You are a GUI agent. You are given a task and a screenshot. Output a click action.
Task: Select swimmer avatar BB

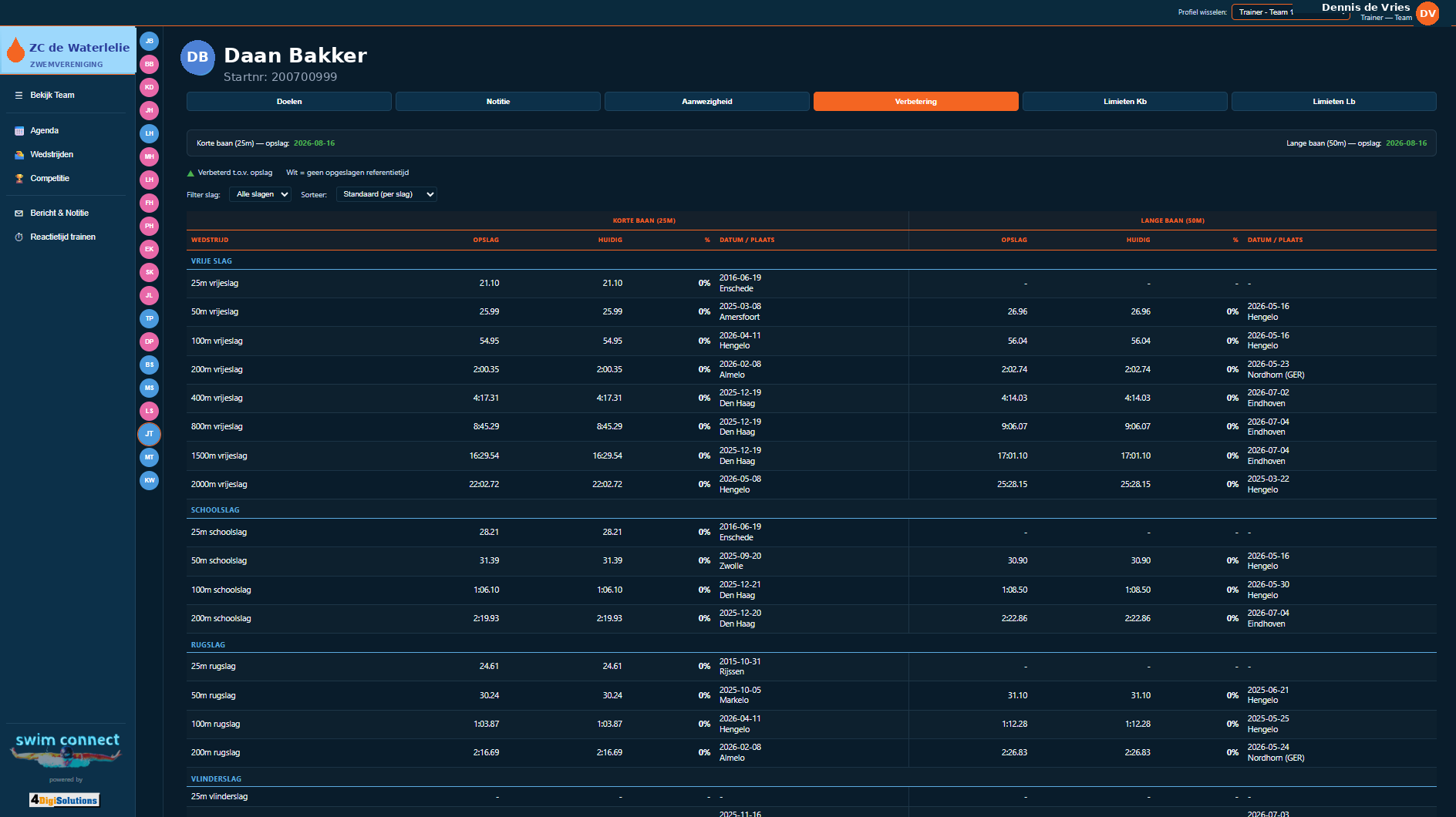150,64
